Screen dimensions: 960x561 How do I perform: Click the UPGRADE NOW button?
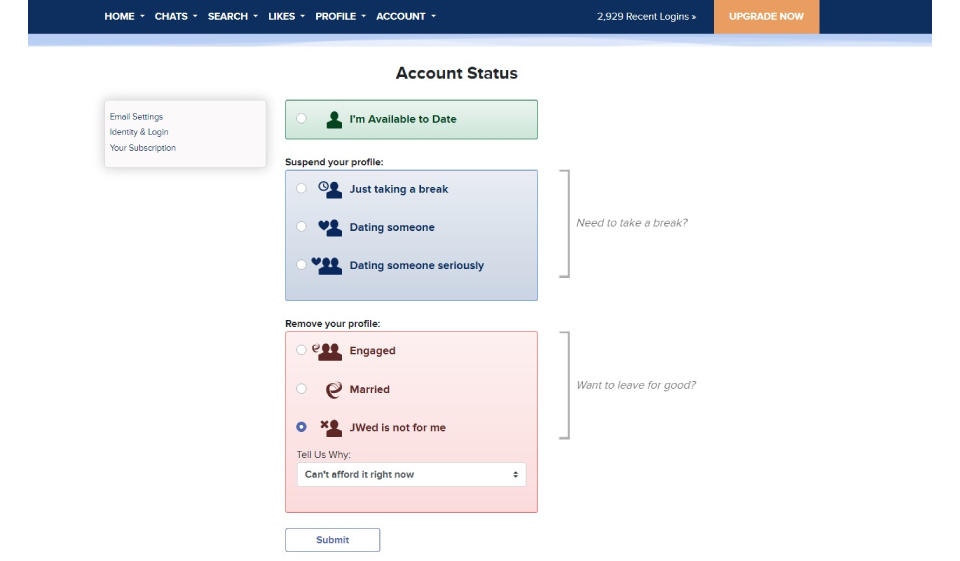click(x=766, y=17)
